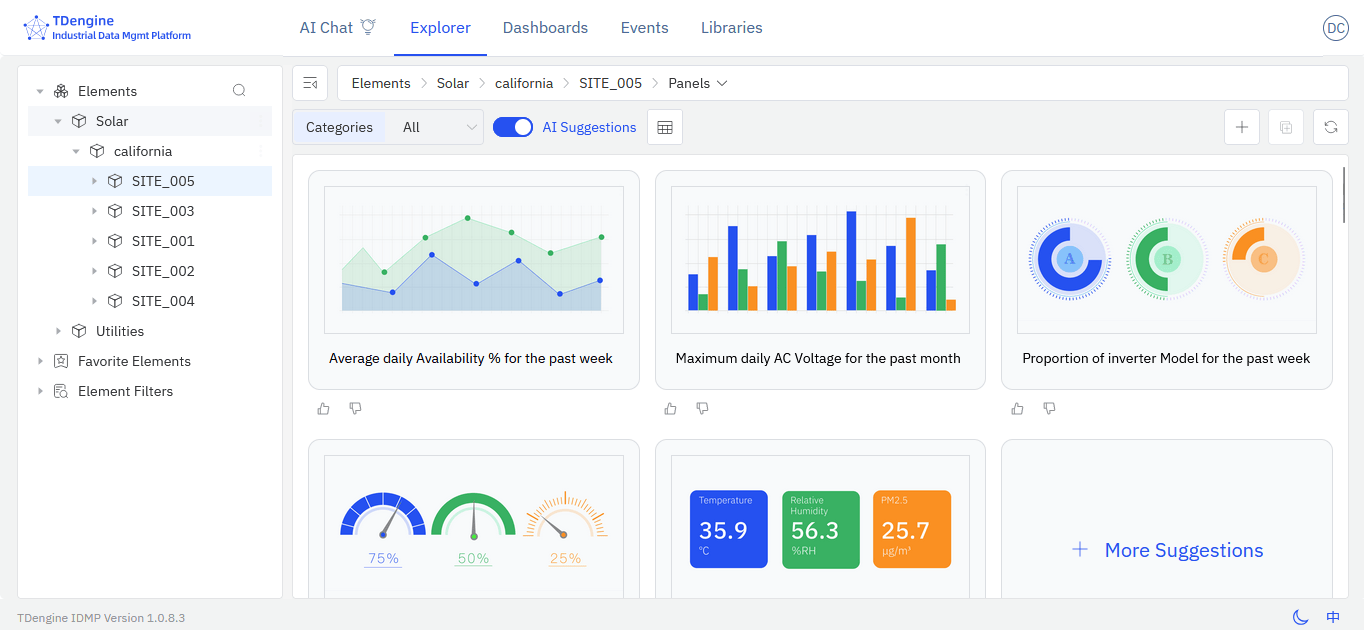Collapse the sidebar with the panel toggle icon
The image size is (1364, 630).
(310, 83)
